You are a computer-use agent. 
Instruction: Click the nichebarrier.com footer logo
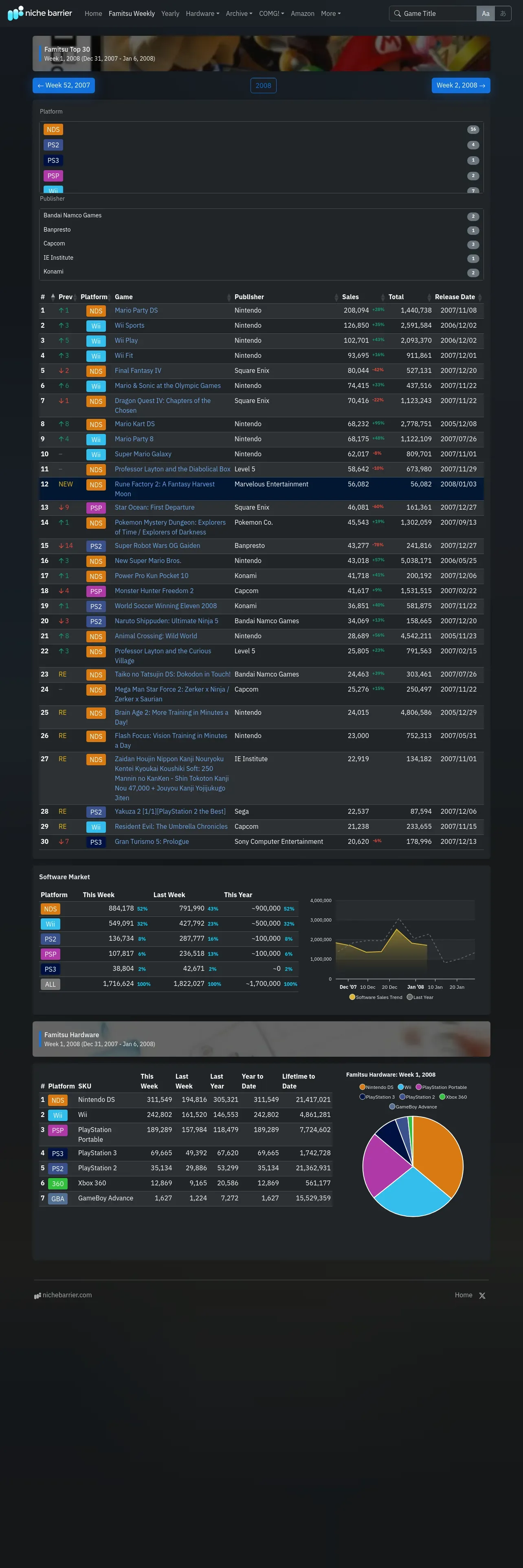click(x=63, y=1295)
